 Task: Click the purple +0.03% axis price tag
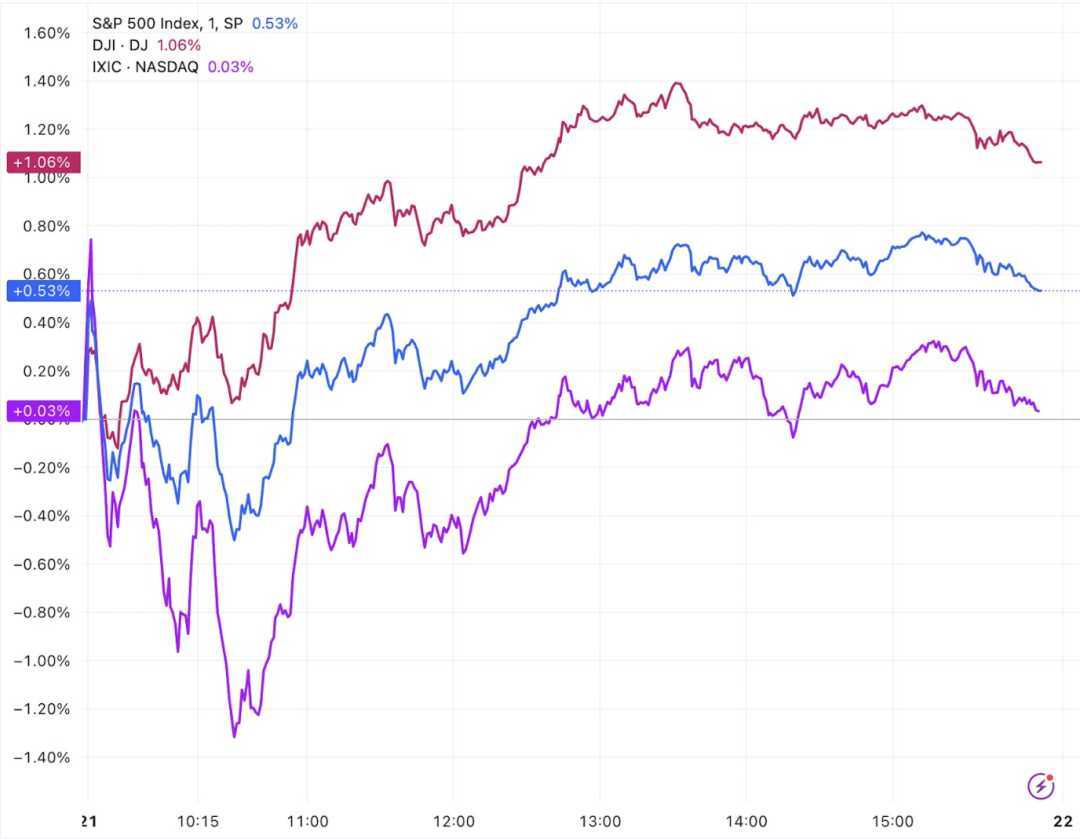pos(42,410)
